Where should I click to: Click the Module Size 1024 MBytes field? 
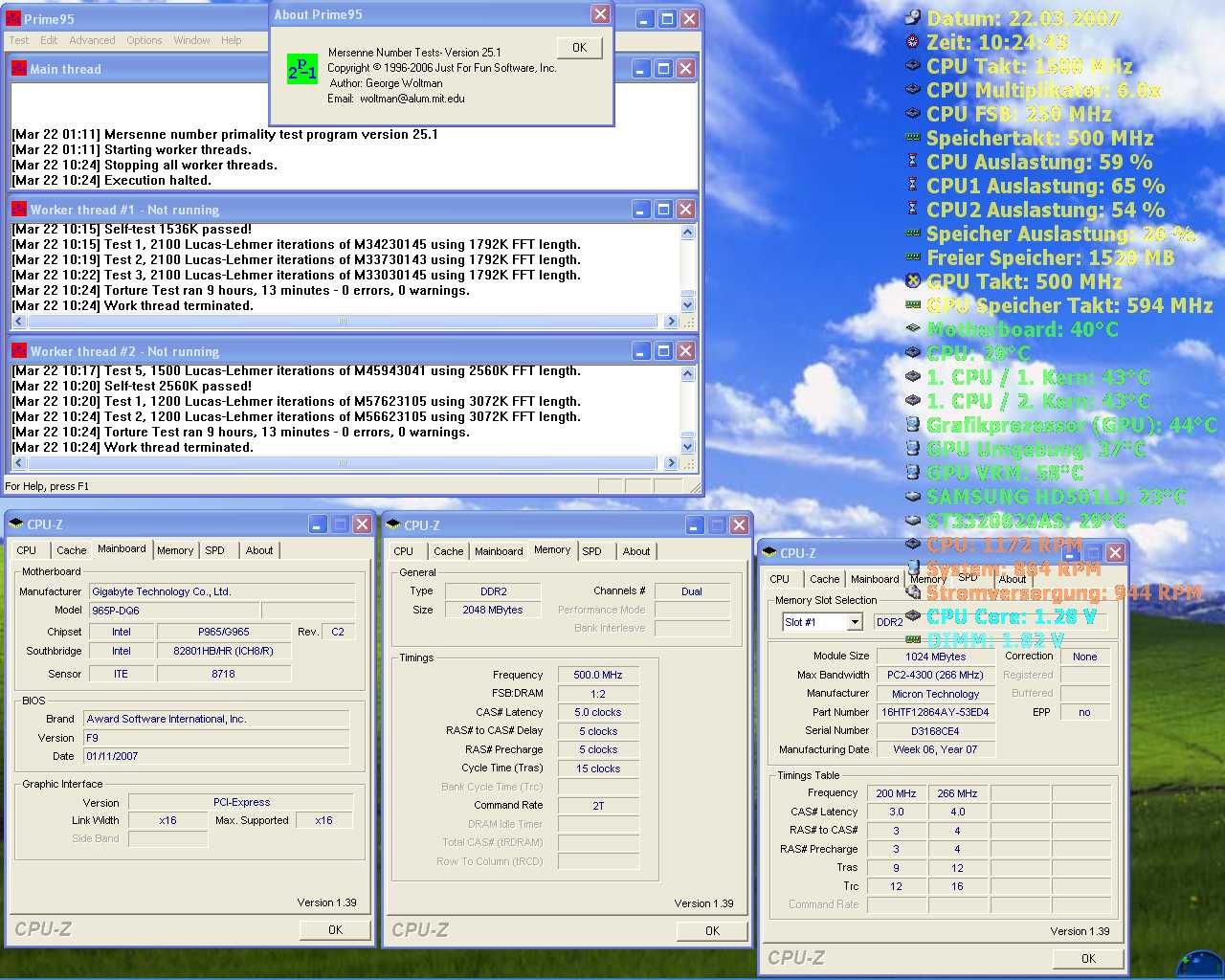(936, 657)
